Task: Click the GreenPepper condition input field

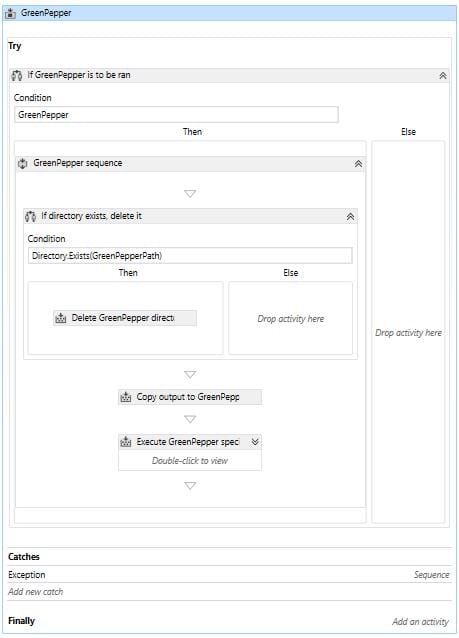Action: tap(176, 115)
